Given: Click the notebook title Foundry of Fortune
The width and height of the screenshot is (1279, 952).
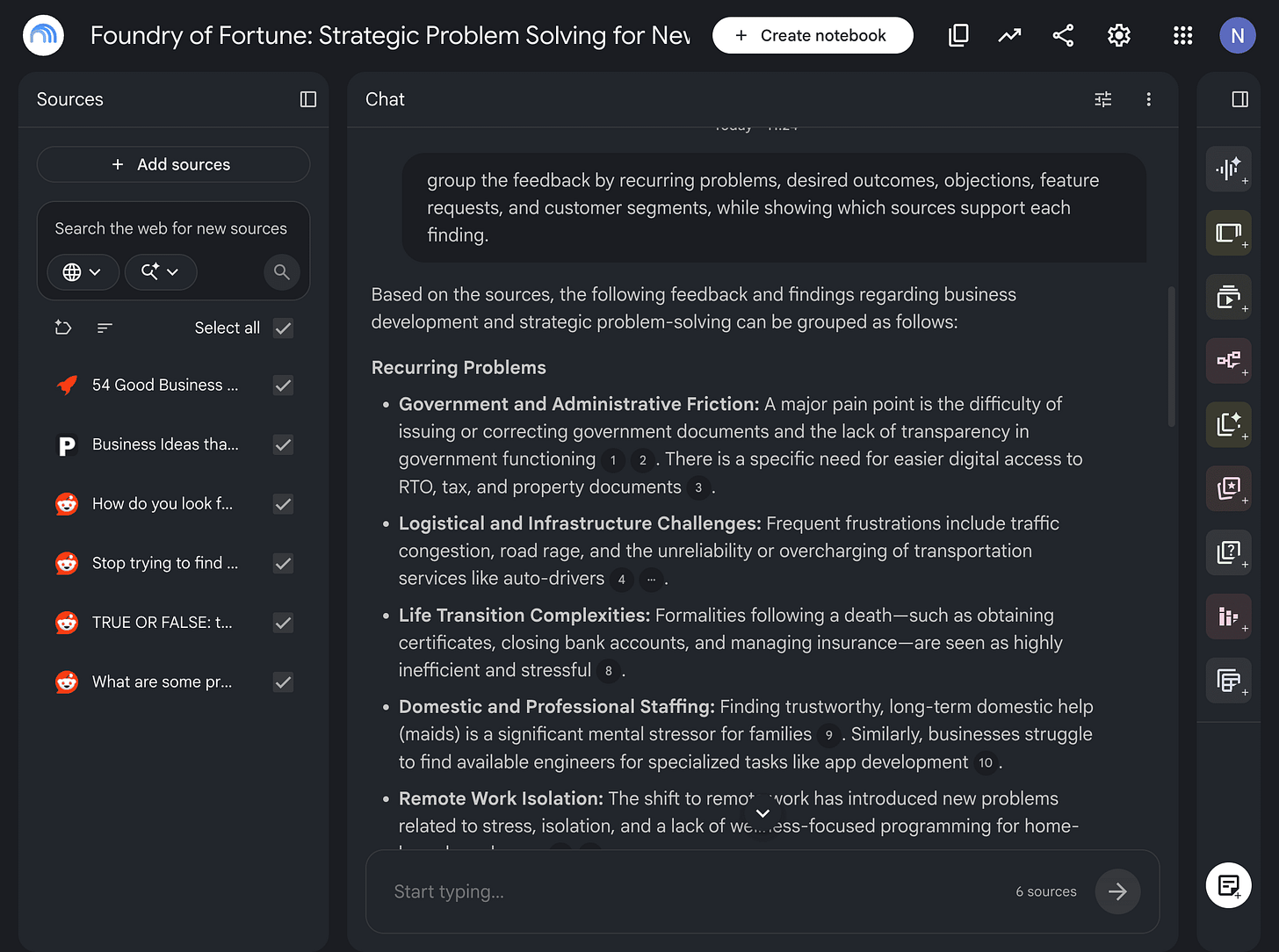Looking at the screenshot, I should [390, 35].
